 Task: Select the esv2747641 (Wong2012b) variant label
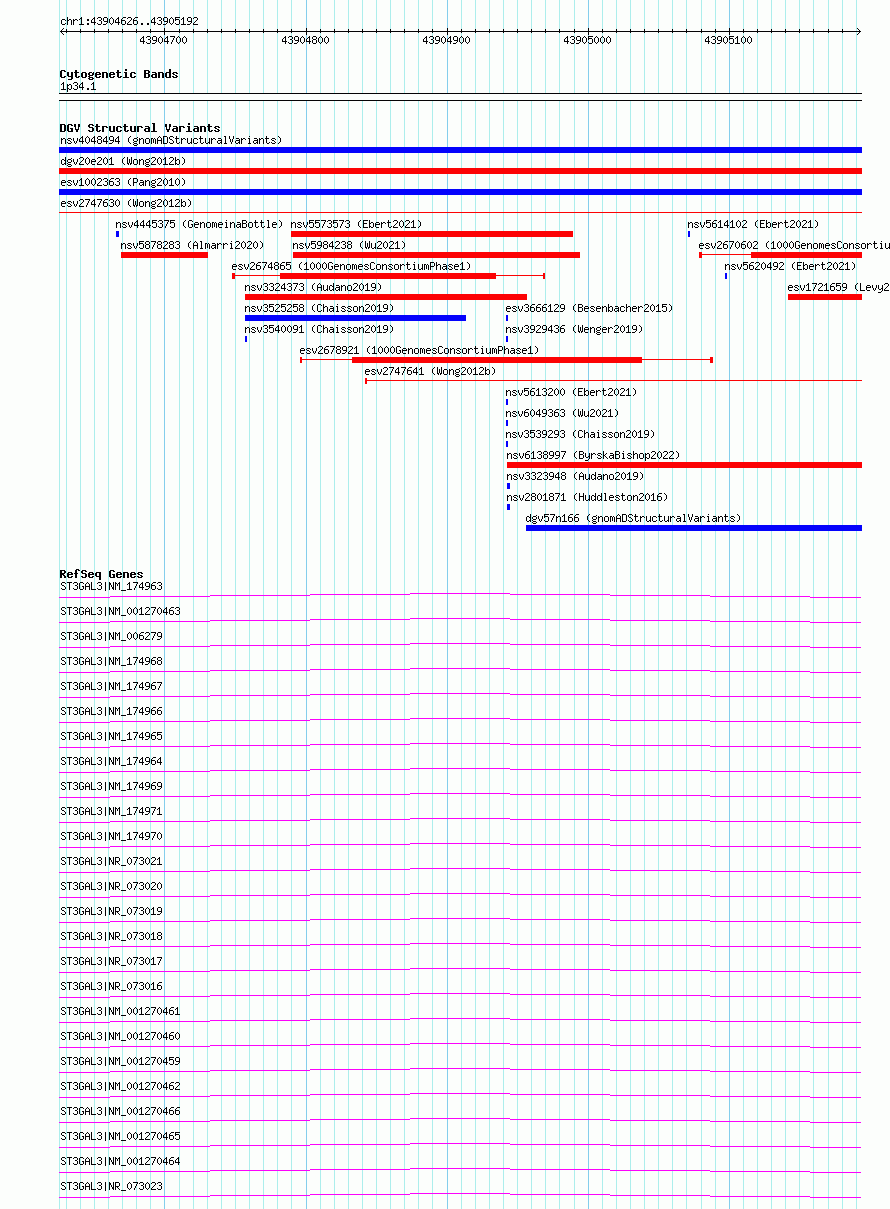pos(430,371)
